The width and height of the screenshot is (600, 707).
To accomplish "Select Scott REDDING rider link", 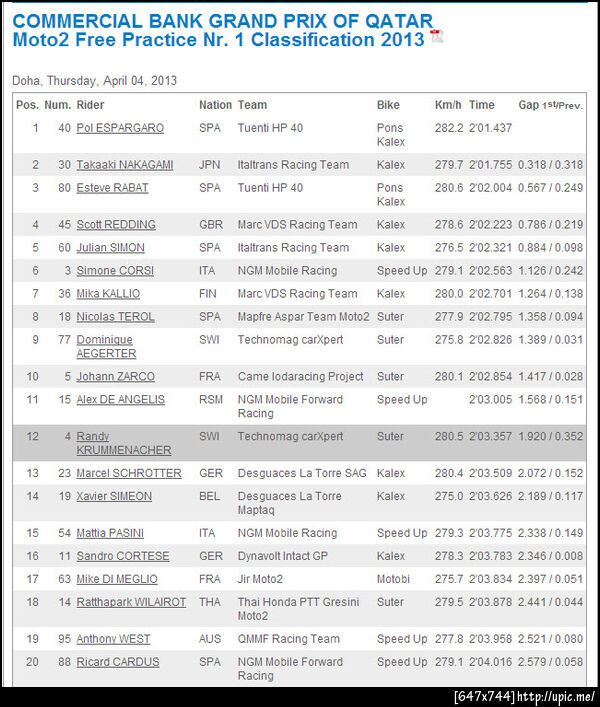I will click(115, 225).
